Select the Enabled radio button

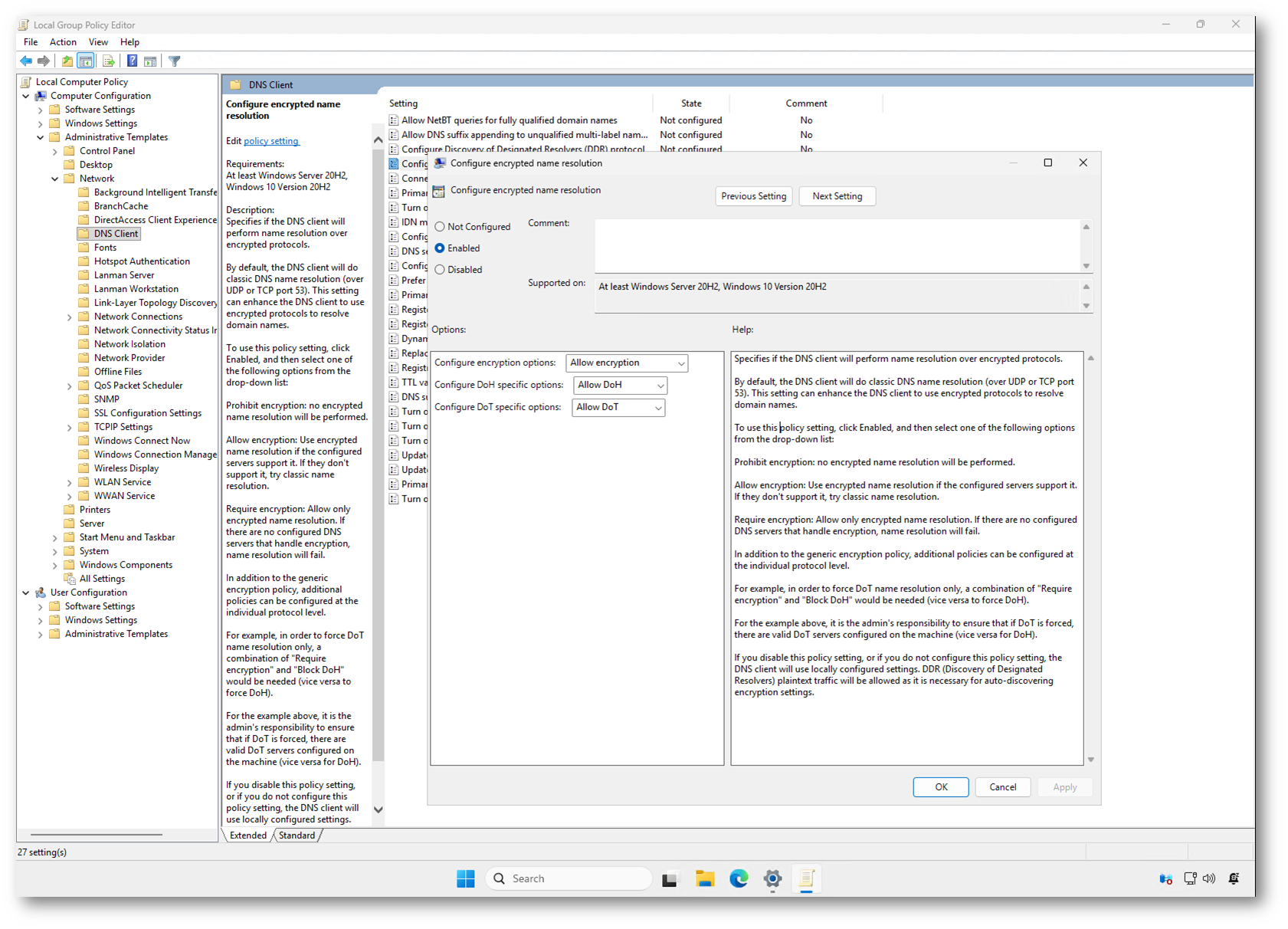click(x=440, y=248)
